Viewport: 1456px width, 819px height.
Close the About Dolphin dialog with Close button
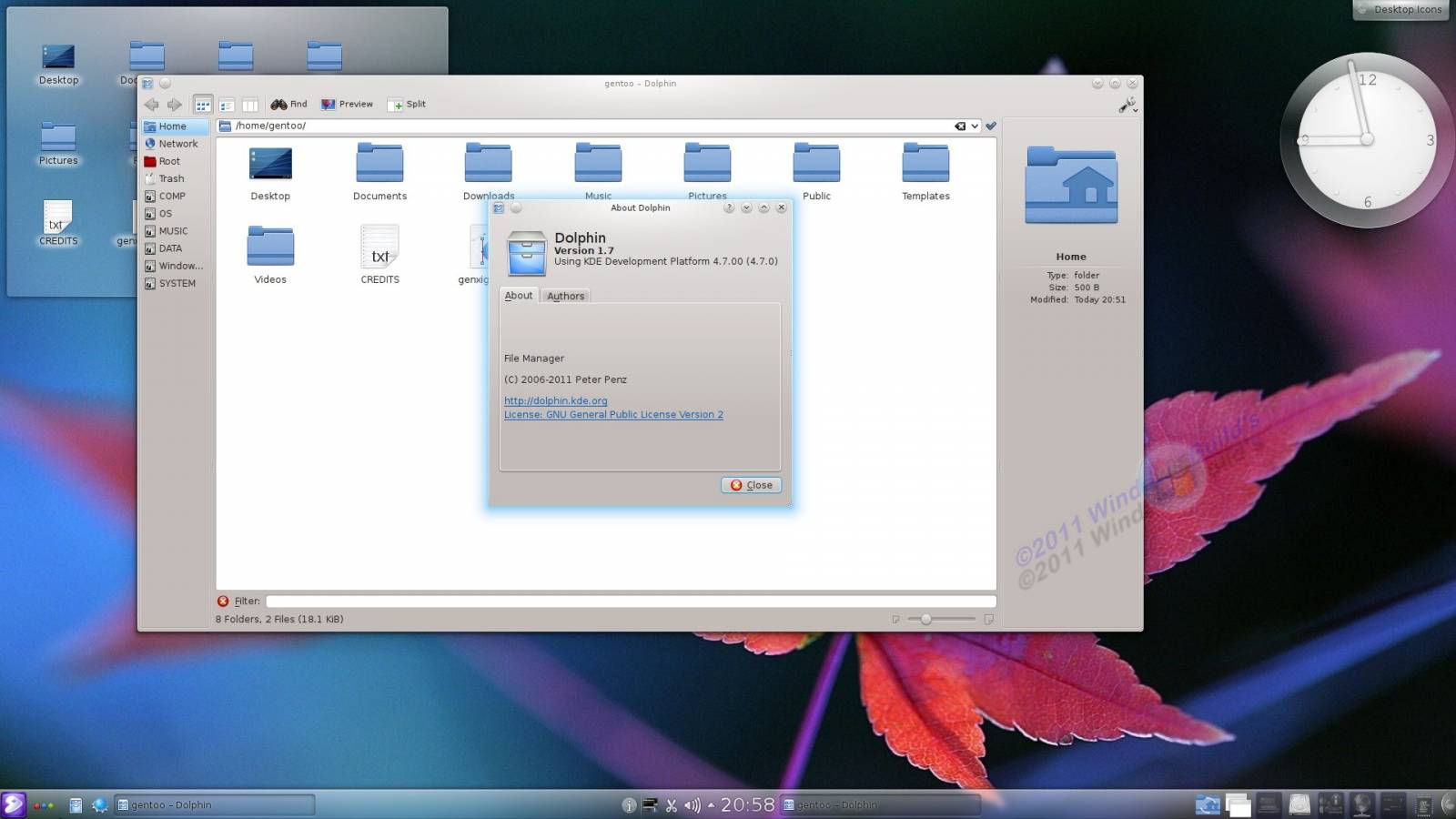click(x=752, y=485)
